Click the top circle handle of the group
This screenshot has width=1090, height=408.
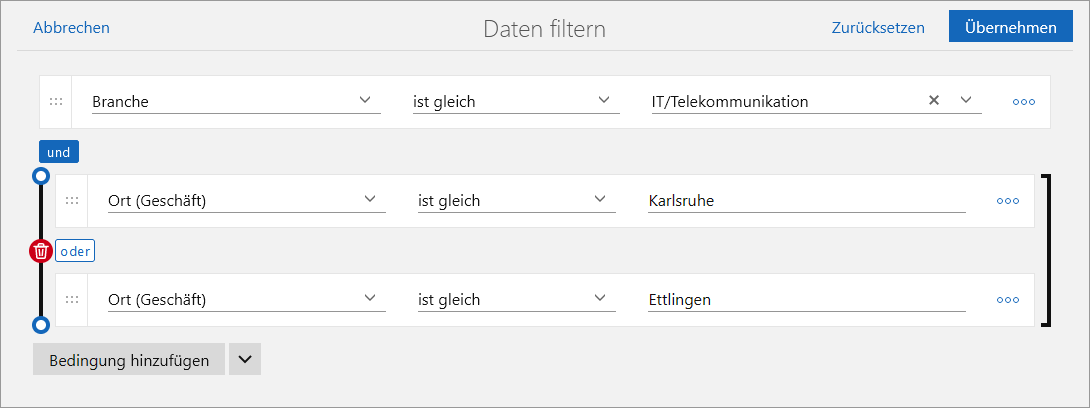40,176
